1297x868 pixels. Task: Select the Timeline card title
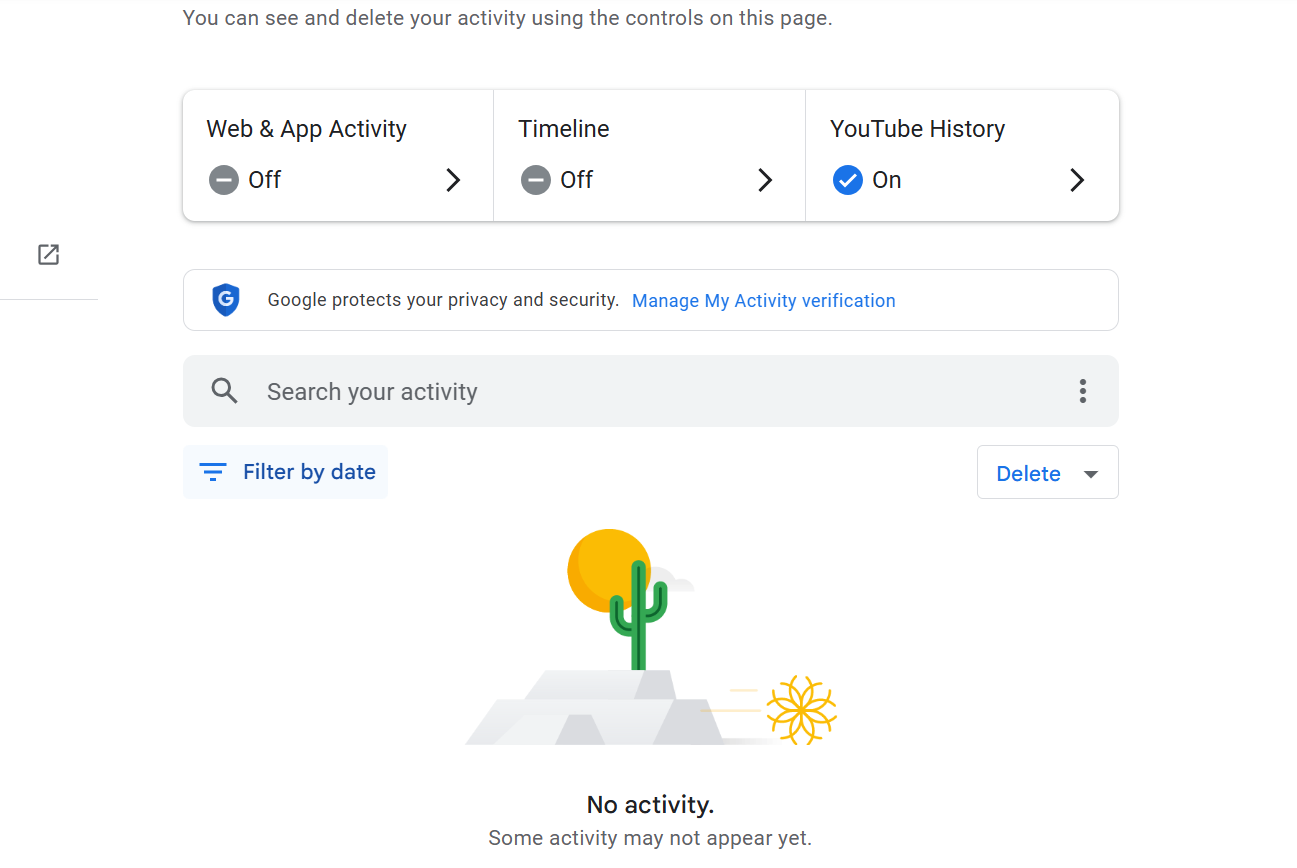point(563,129)
